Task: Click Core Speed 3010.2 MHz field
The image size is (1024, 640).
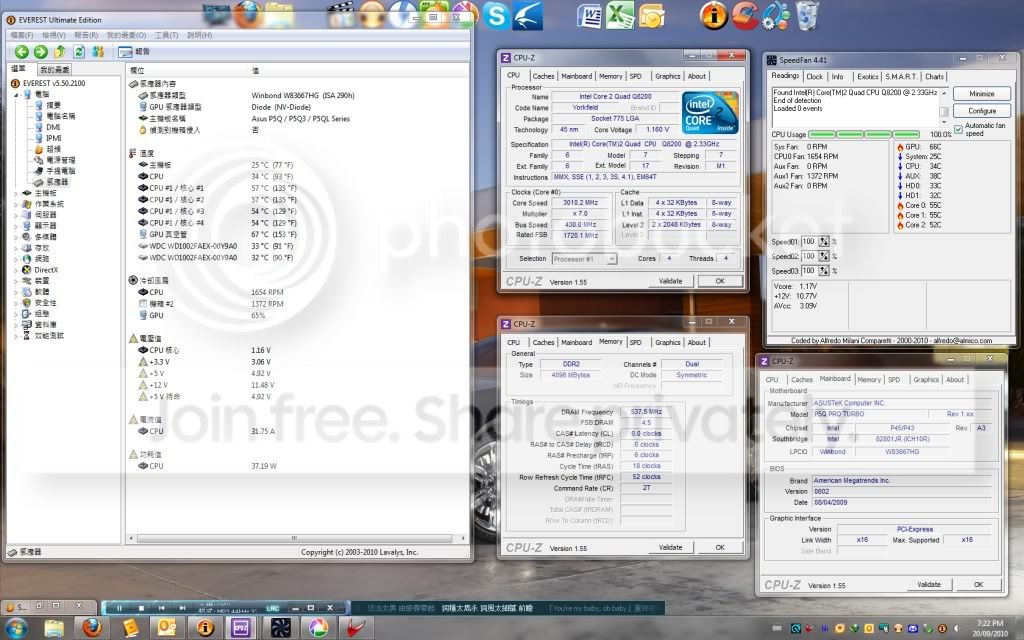Action: point(581,203)
